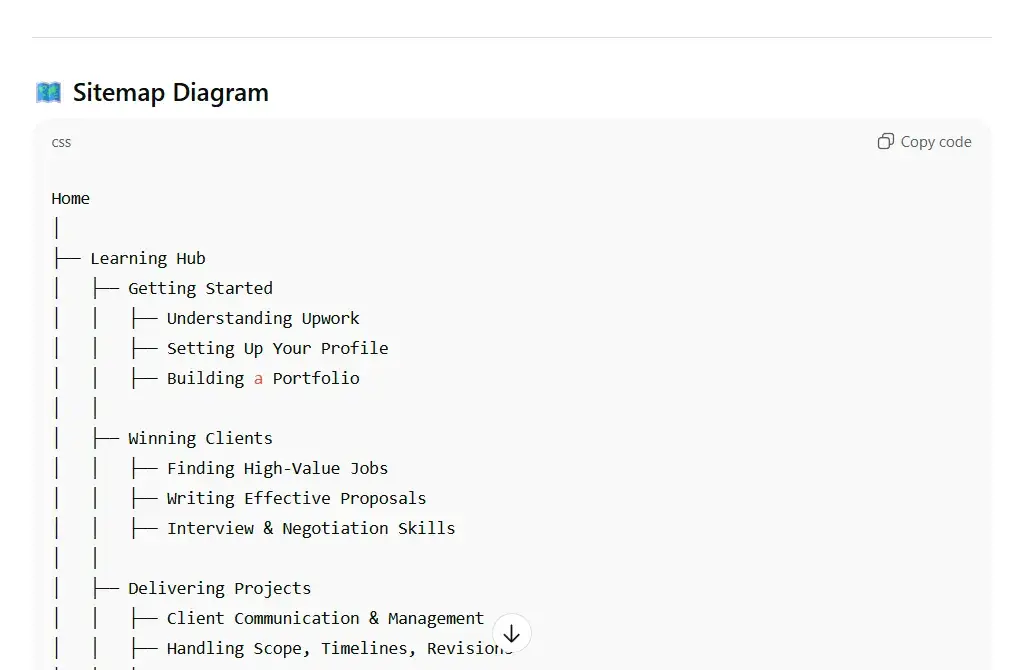This screenshot has height=670, width=1022.
Task: Click 'Interview & Negotiation Skills'
Action: pos(310,528)
